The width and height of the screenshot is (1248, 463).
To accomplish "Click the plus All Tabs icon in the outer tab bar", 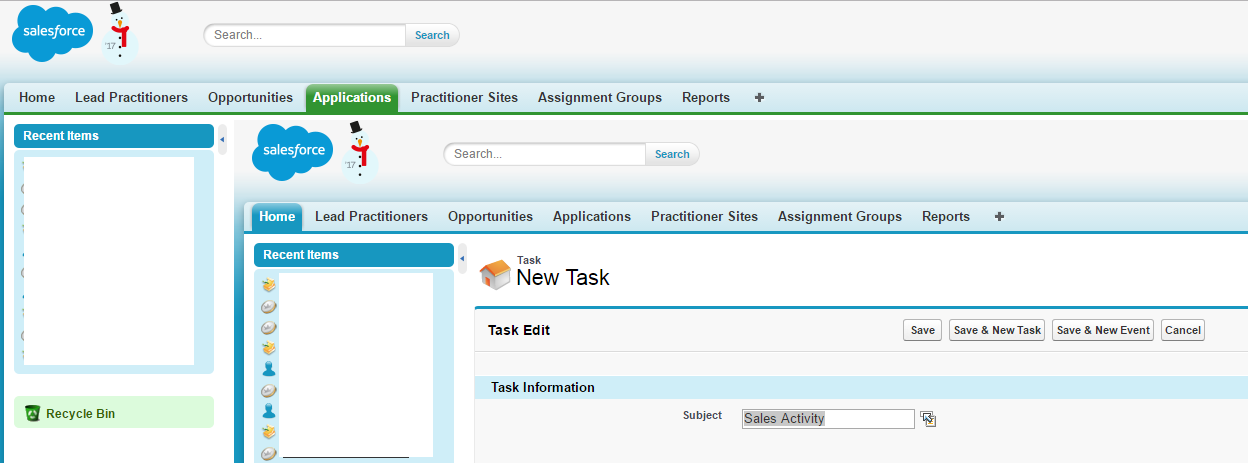I will click(759, 98).
